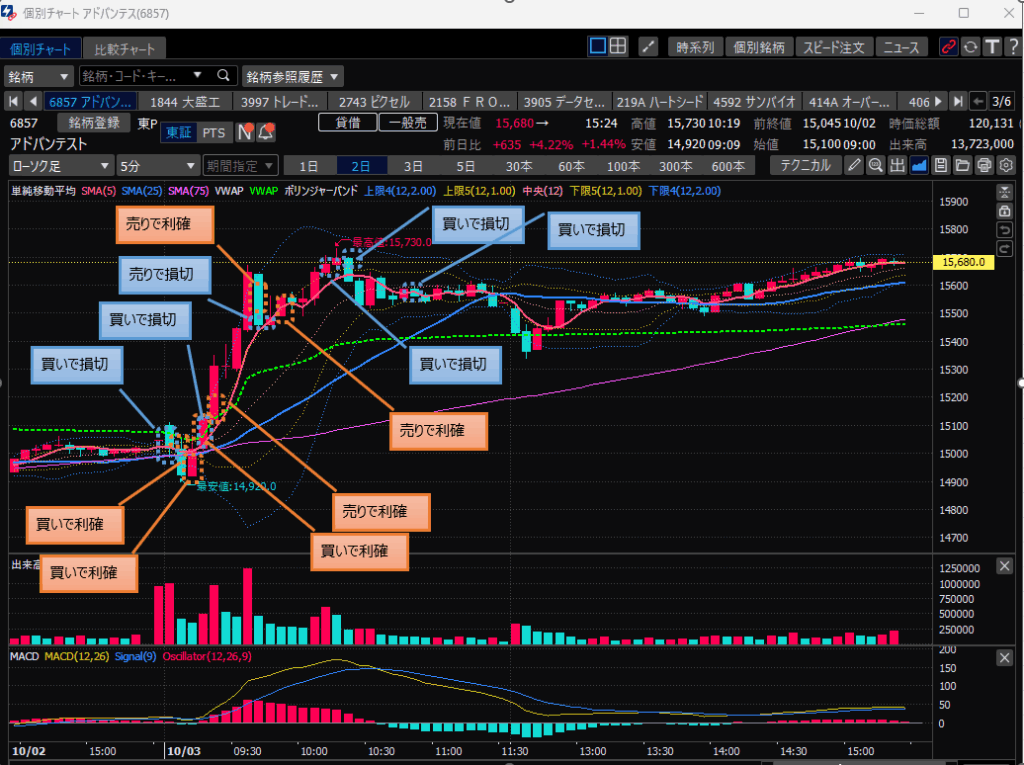
Task: Click the refresh arrows icon
Action: (970, 47)
